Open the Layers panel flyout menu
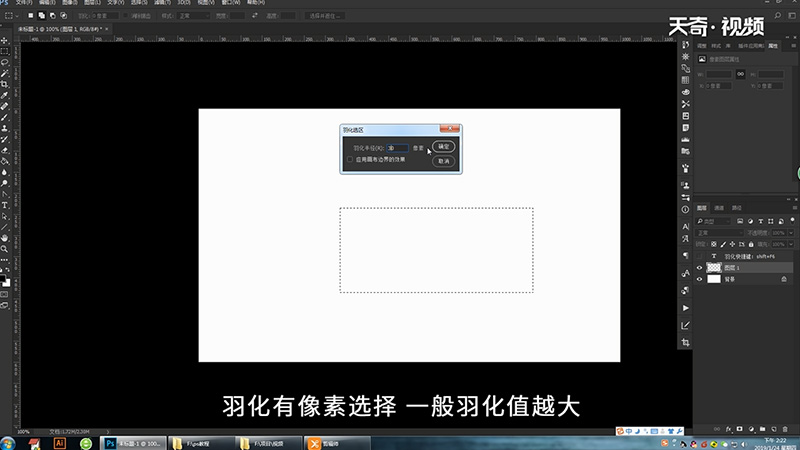 click(794, 208)
